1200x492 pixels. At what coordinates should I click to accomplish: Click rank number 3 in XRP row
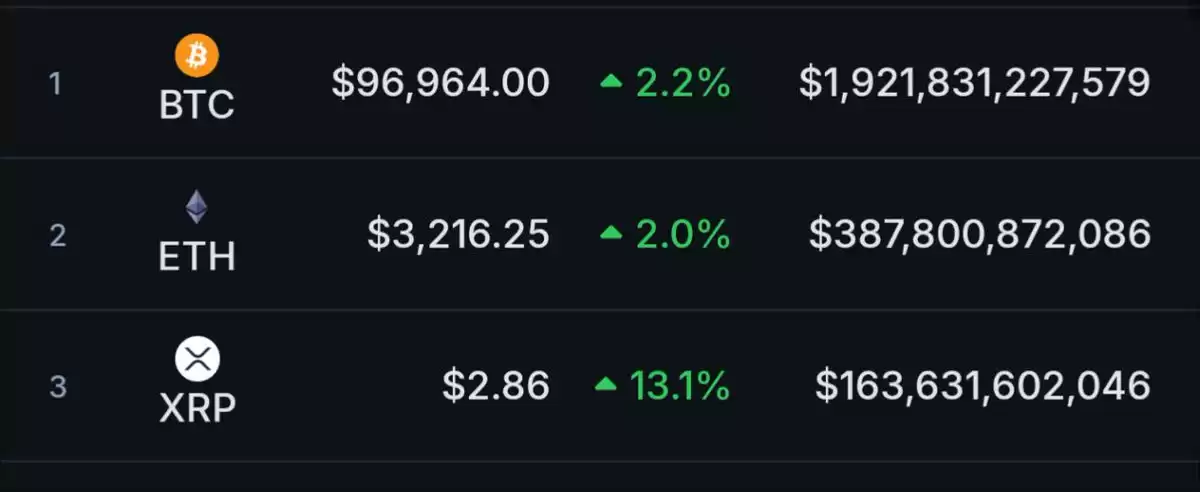[57, 386]
